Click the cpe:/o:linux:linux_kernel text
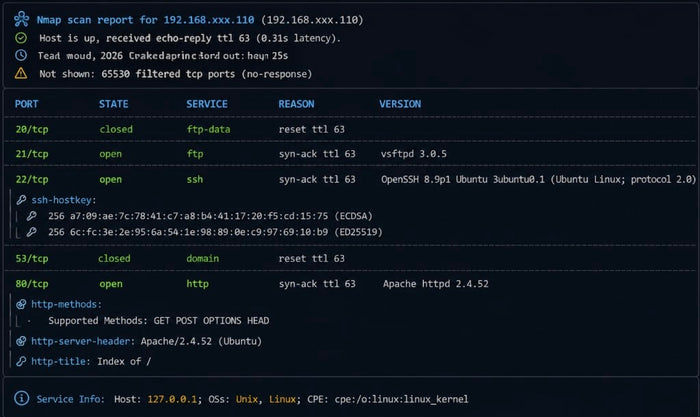The image size is (700, 417). coord(401,399)
